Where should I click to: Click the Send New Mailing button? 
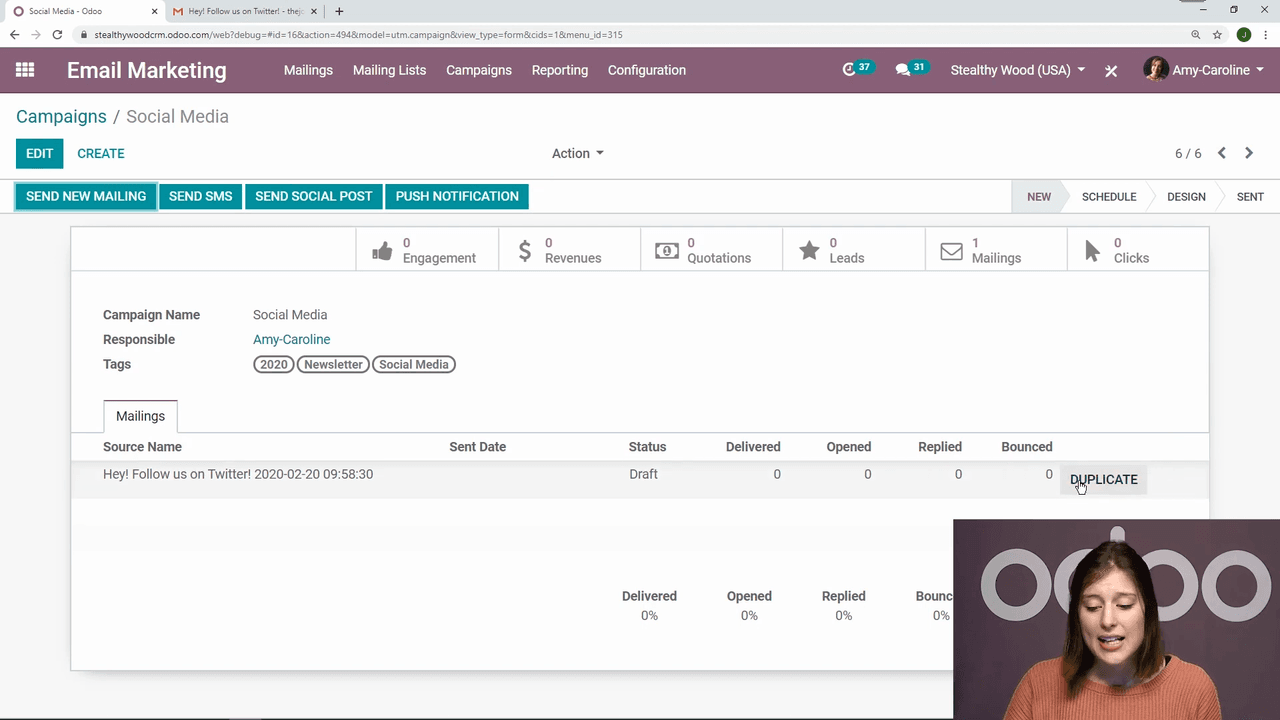86,196
